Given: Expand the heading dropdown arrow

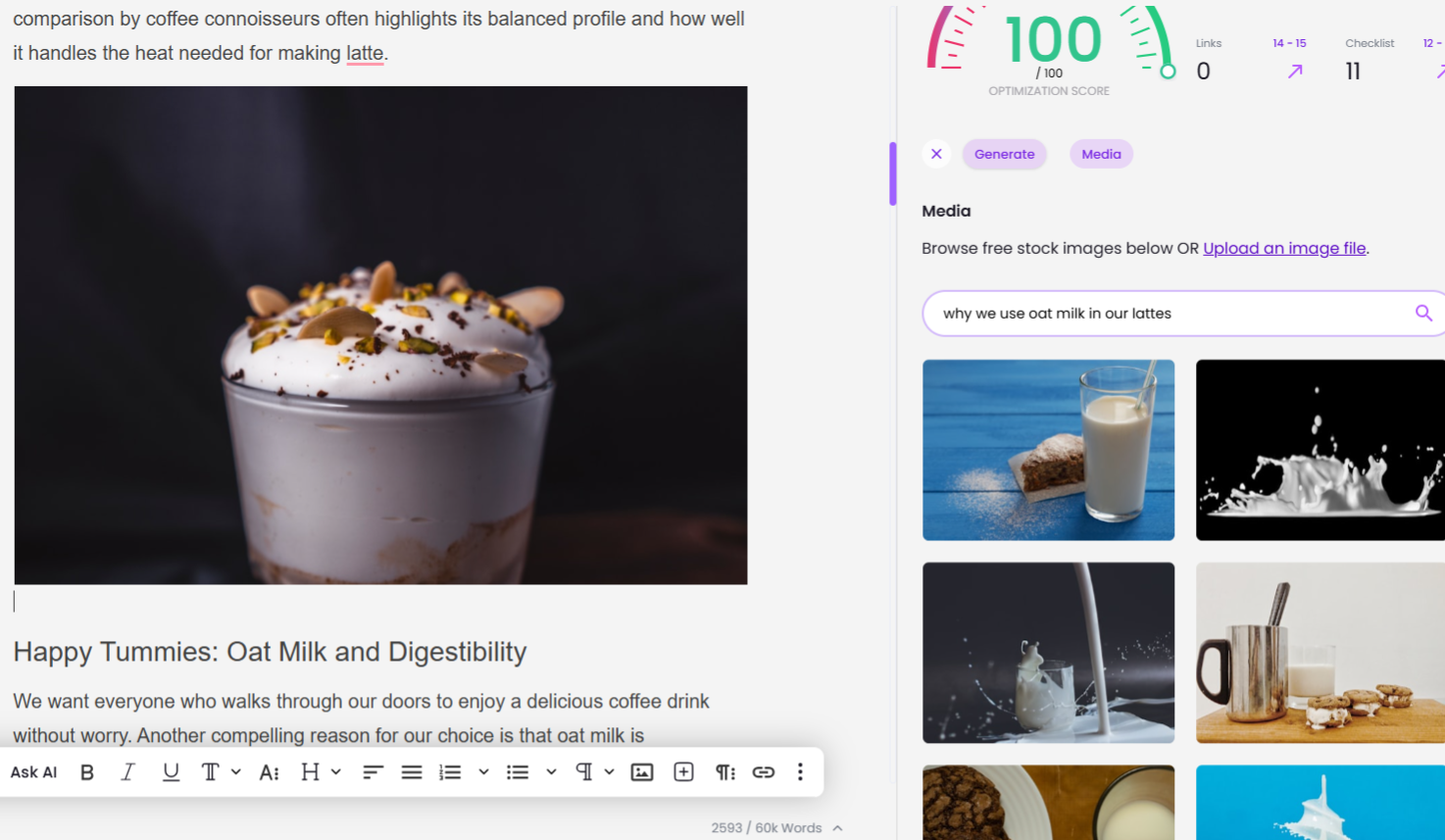Looking at the screenshot, I should [x=336, y=772].
